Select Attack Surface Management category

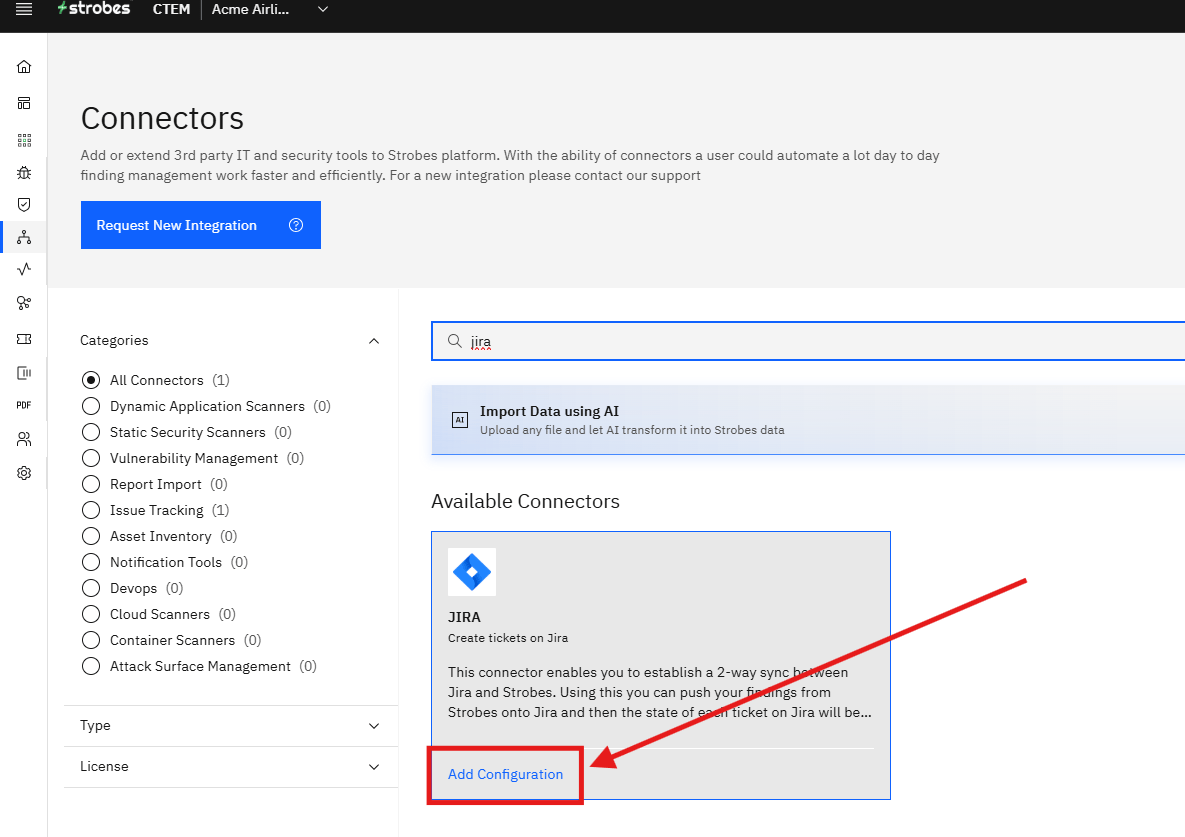(91, 666)
